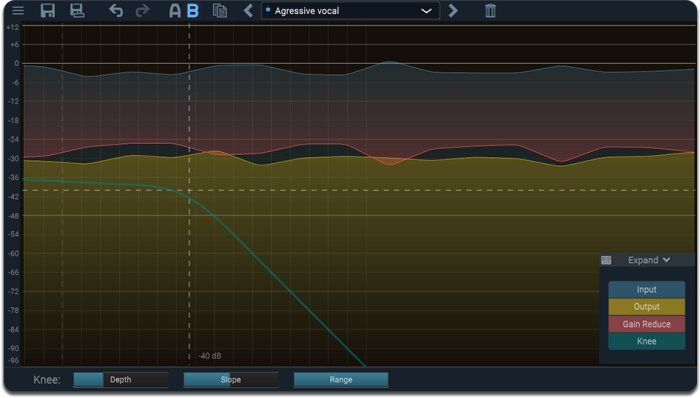Save the current preset with floppy icon
Image resolution: width=700 pixels, height=398 pixels.
[x=48, y=10]
